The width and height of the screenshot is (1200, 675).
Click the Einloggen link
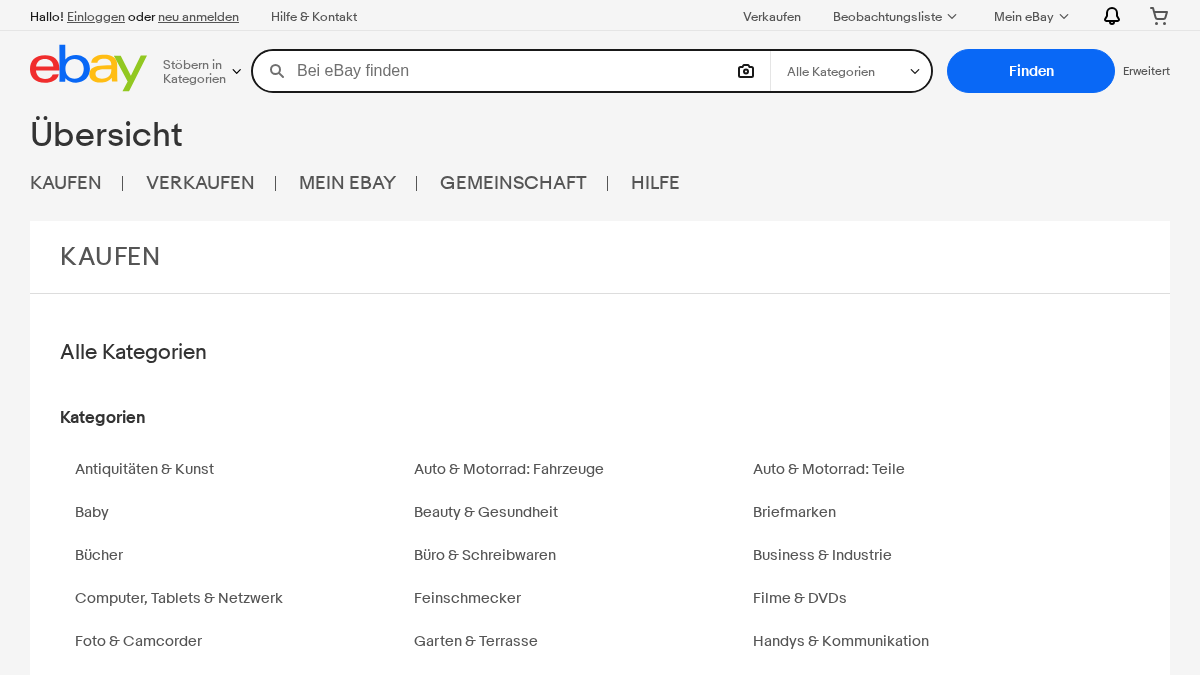[96, 16]
